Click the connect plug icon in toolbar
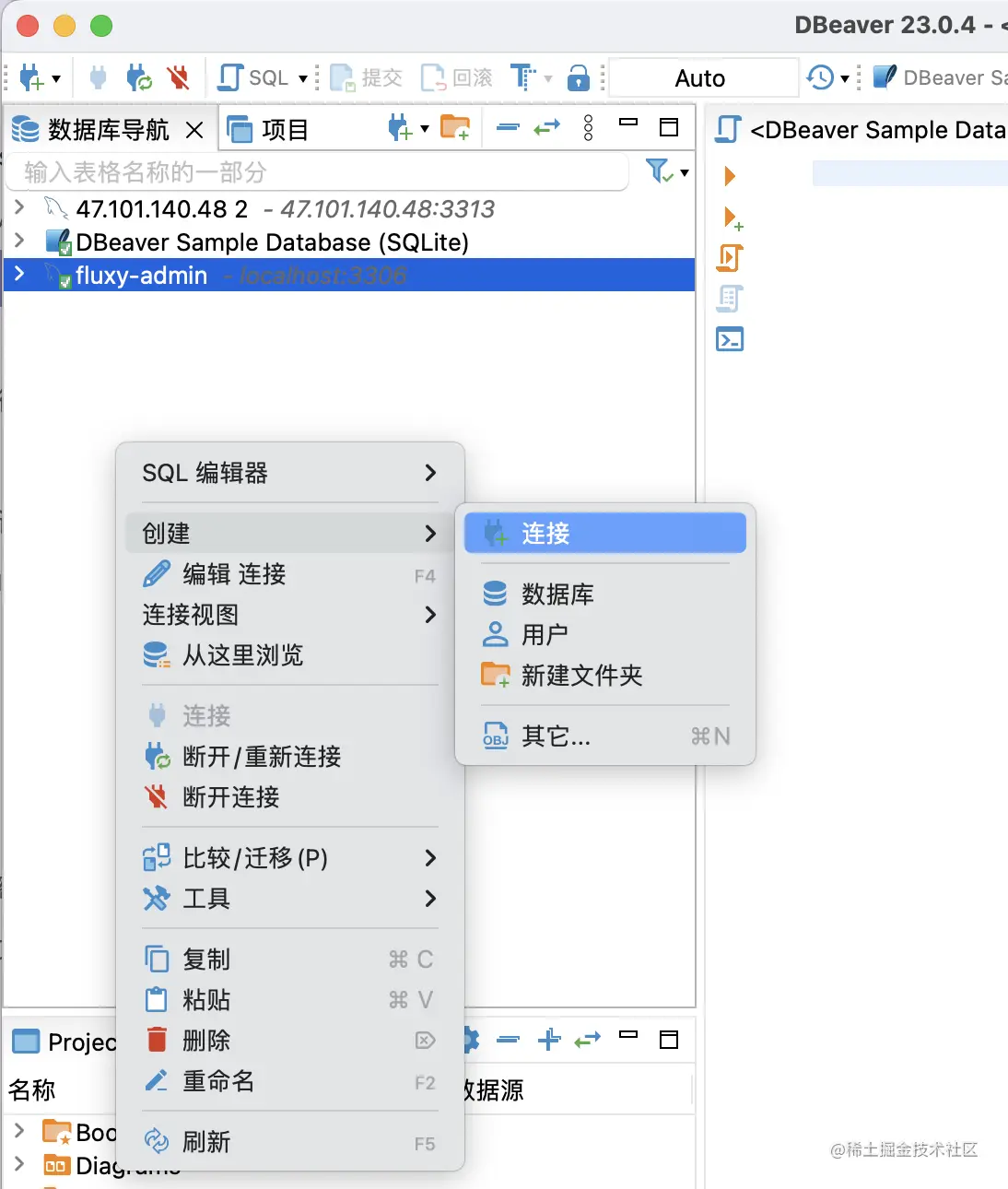 (x=98, y=78)
